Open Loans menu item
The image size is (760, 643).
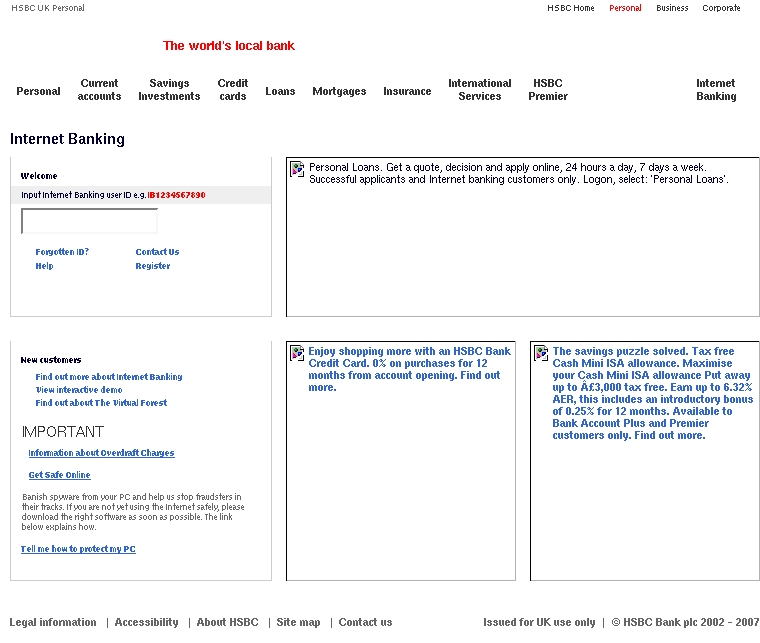click(280, 91)
